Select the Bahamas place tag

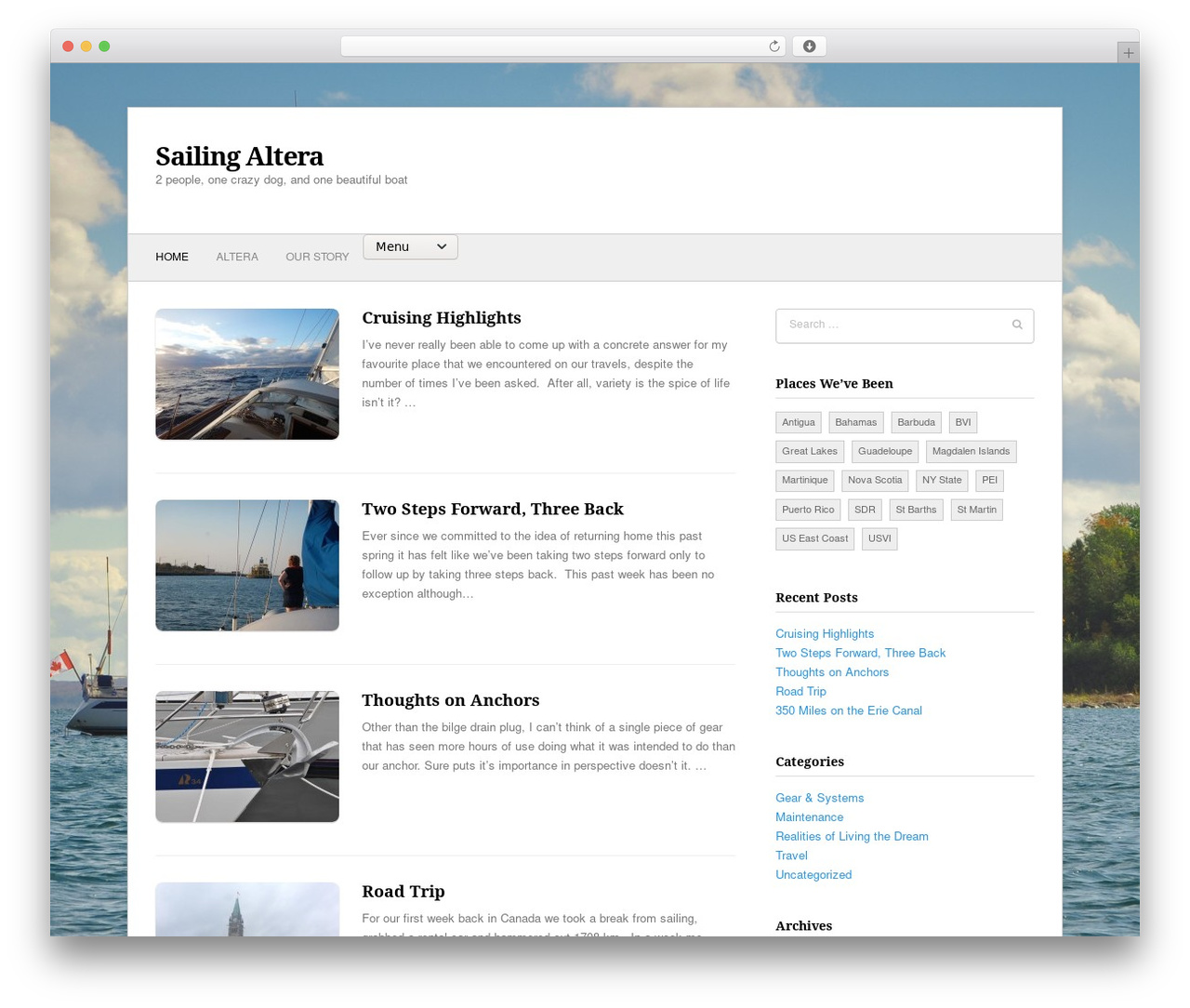(856, 422)
